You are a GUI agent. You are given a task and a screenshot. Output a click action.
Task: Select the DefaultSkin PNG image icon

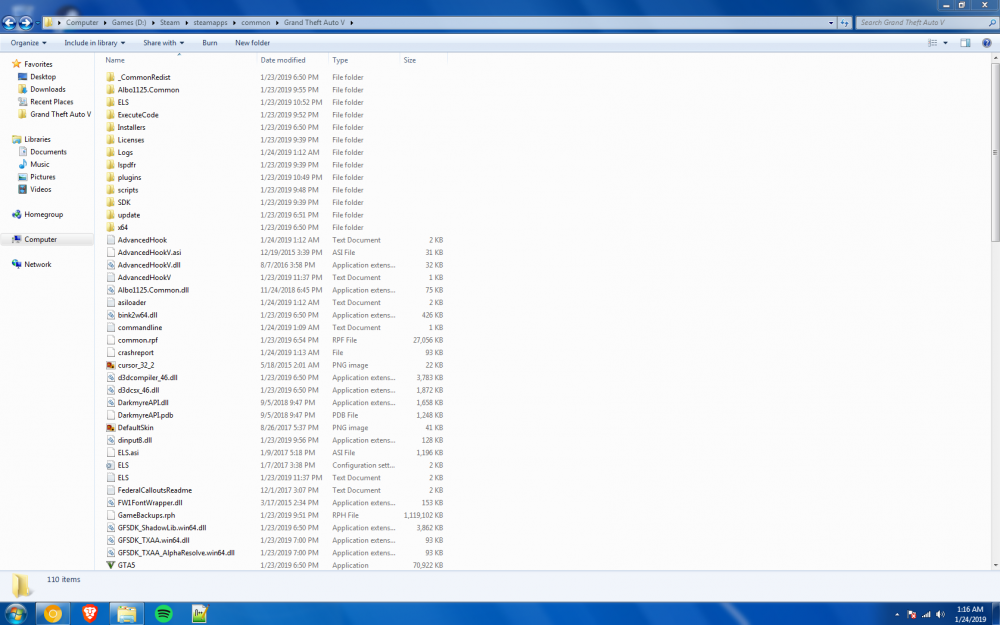tap(110, 428)
